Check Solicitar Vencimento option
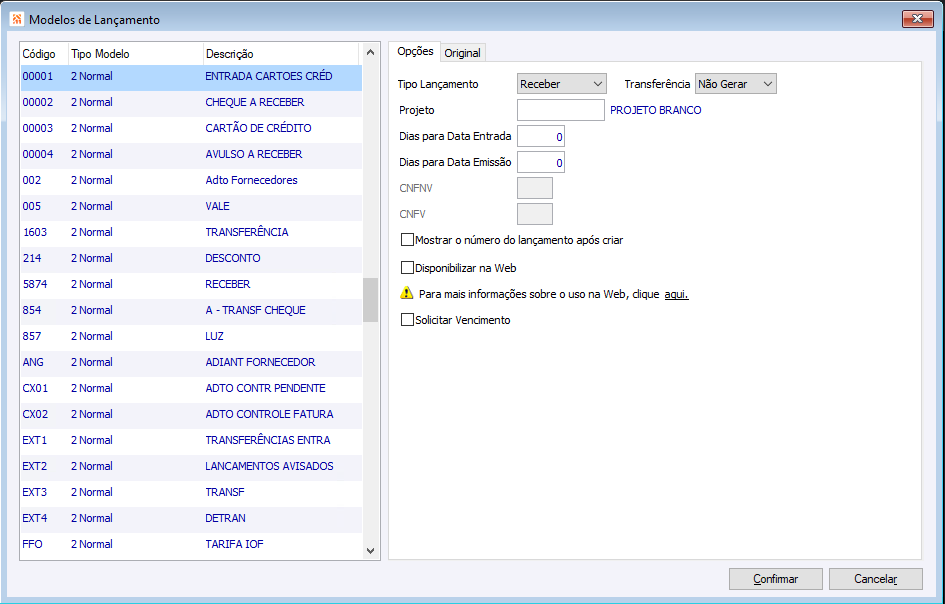 (x=407, y=319)
